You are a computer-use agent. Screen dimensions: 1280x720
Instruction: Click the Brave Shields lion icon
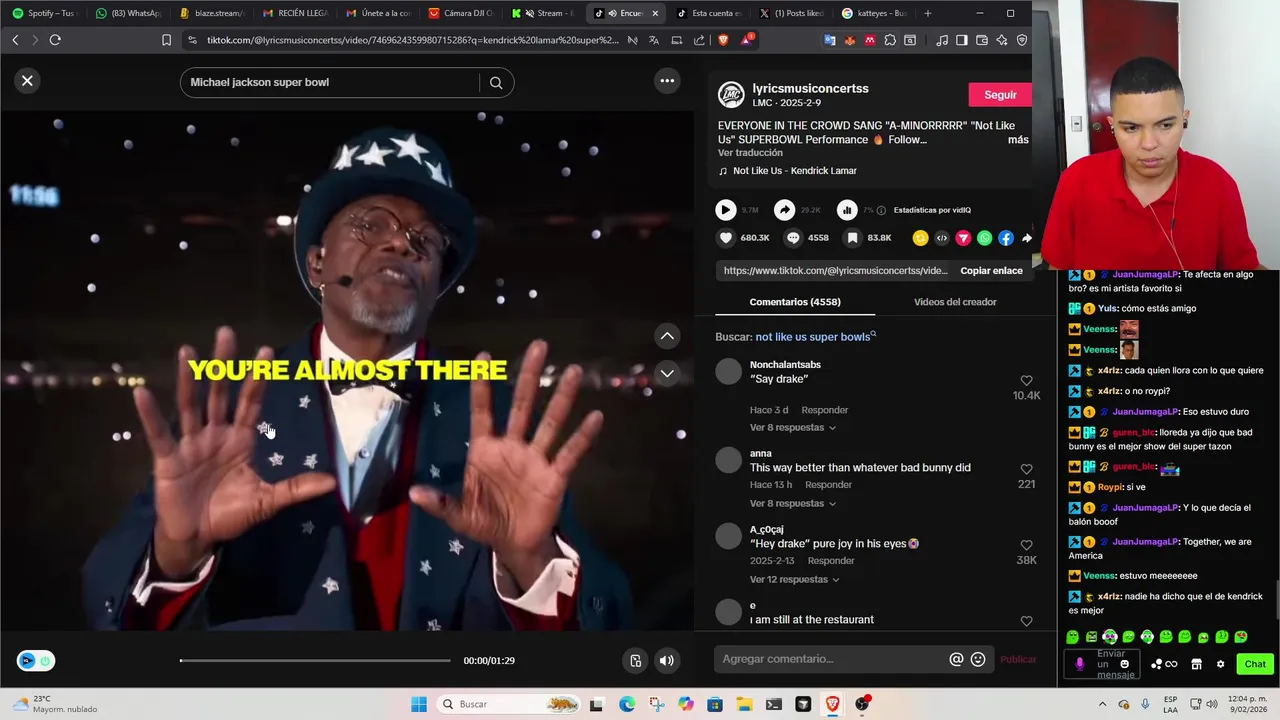pyautogui.click(x=724, y=40)
